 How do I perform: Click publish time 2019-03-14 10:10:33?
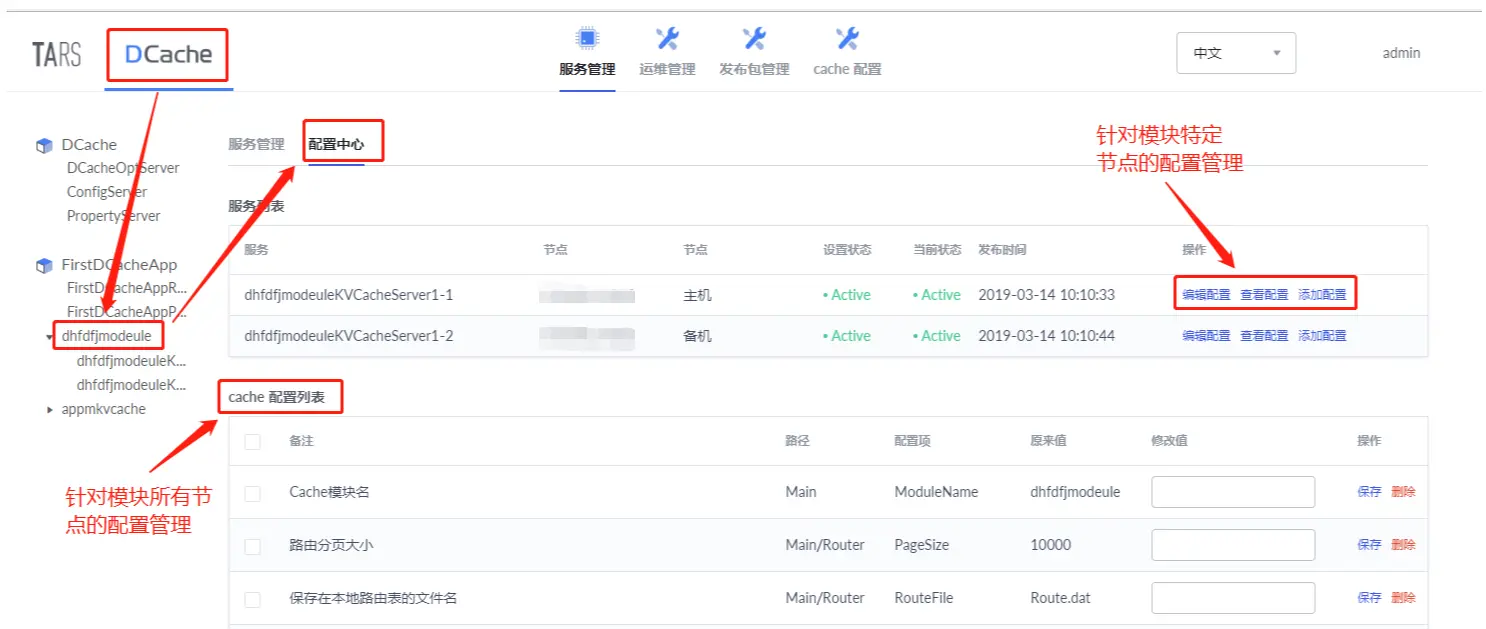coord(1046,295)
